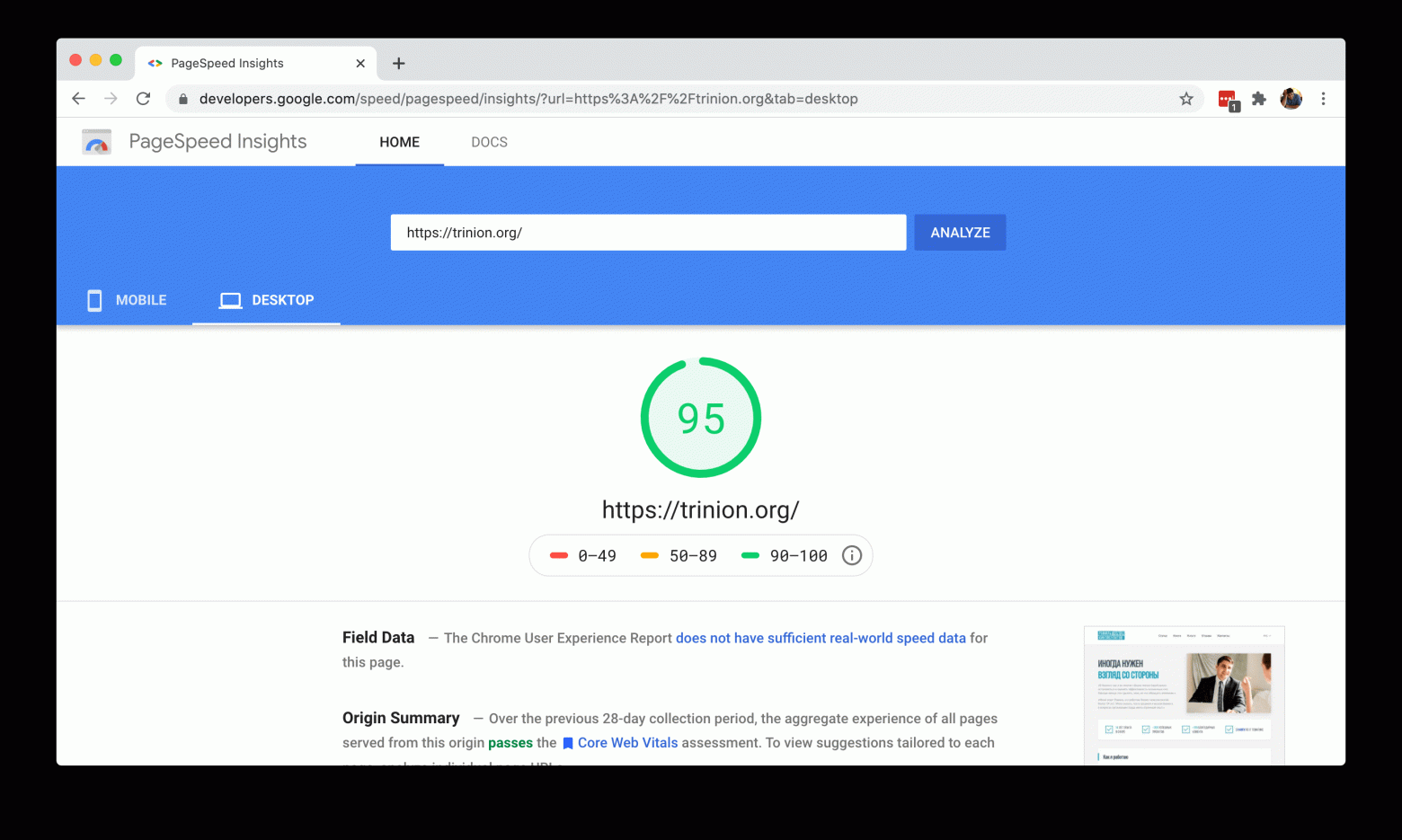The height and width of the screenshot is (840, 1402).
Task: Minimize the window with the yellow button
Action: [x=95, y=60]
